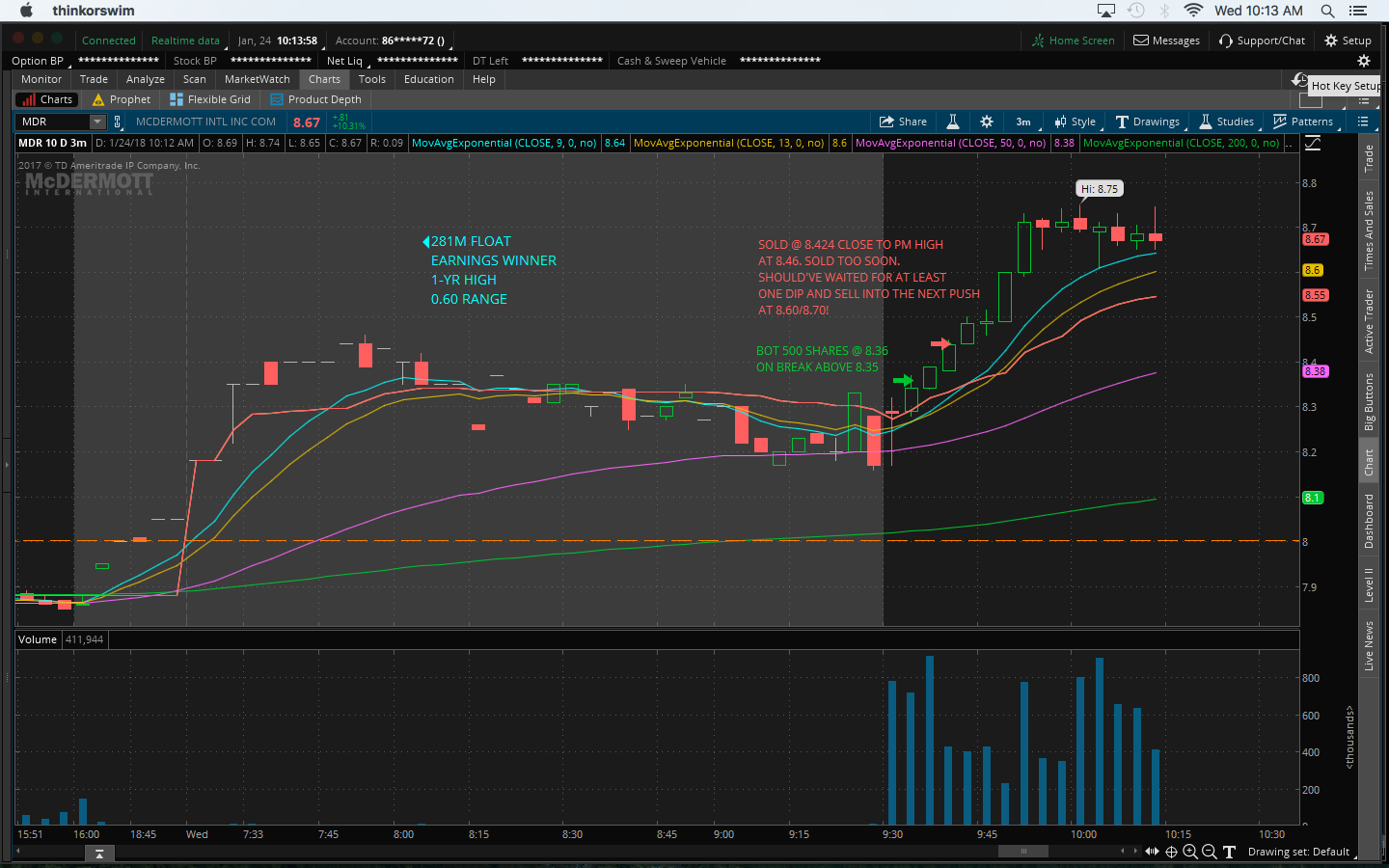Image resolution: width=1389 pixels, height=868 pixels.
Task: Click the Realtime data status
Action: click(185, 41)
